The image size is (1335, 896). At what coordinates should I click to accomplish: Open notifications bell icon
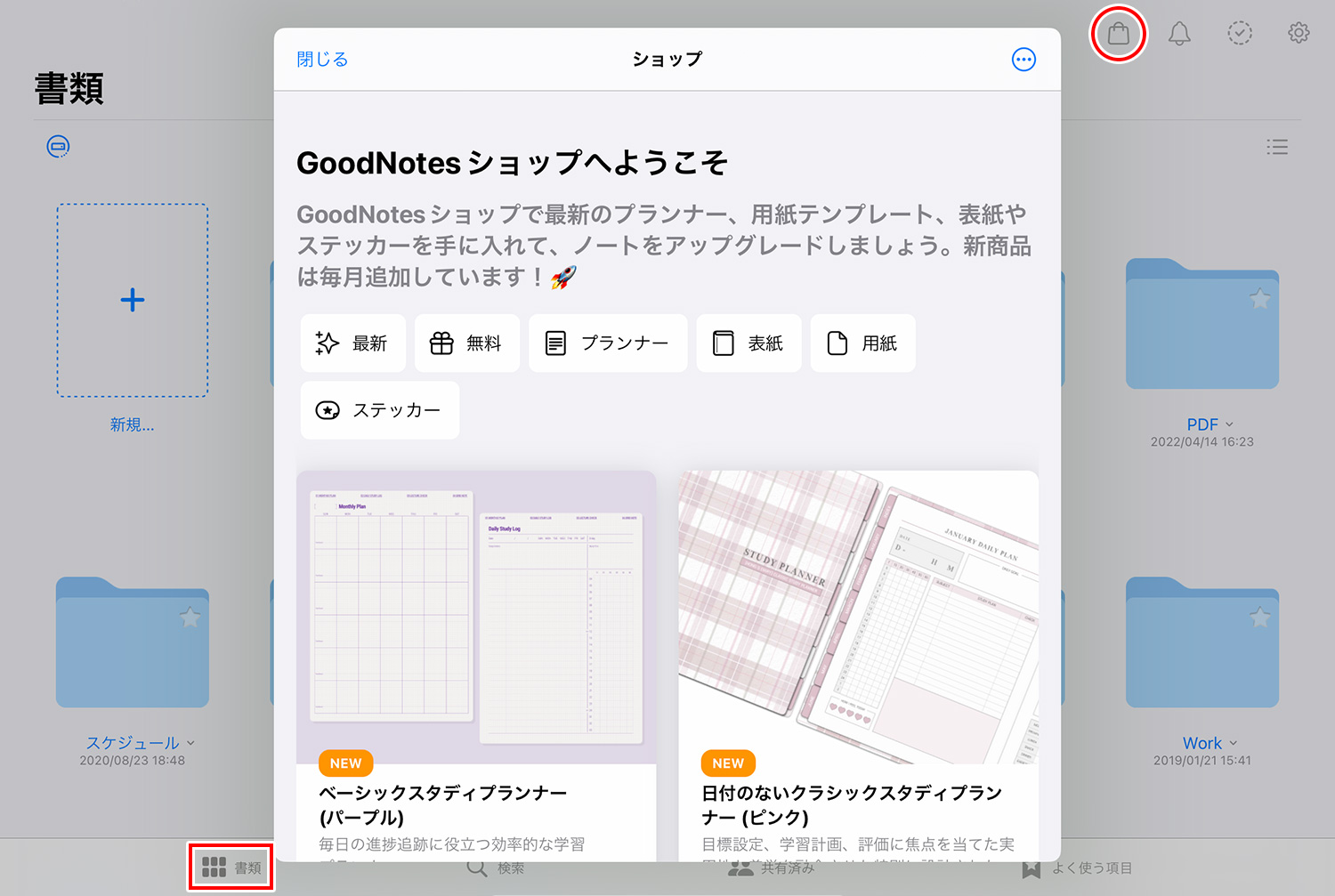pyautogui.click(x=1179, y=34)
